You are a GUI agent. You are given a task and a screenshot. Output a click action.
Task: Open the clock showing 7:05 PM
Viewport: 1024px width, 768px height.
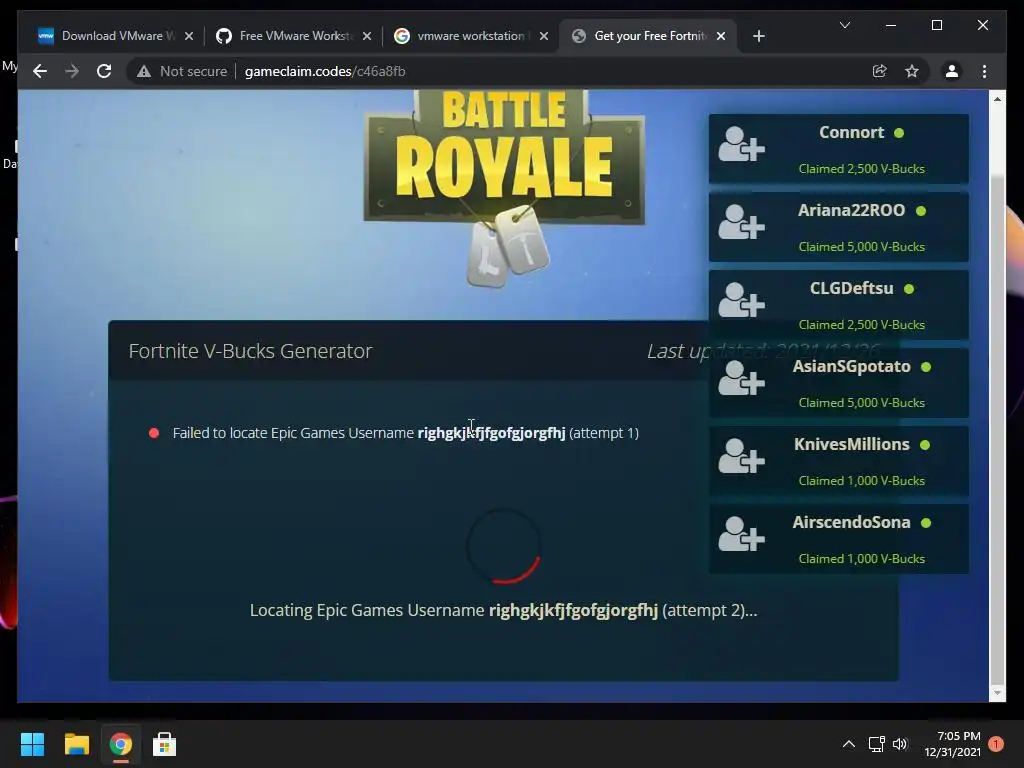coord(952,744)
